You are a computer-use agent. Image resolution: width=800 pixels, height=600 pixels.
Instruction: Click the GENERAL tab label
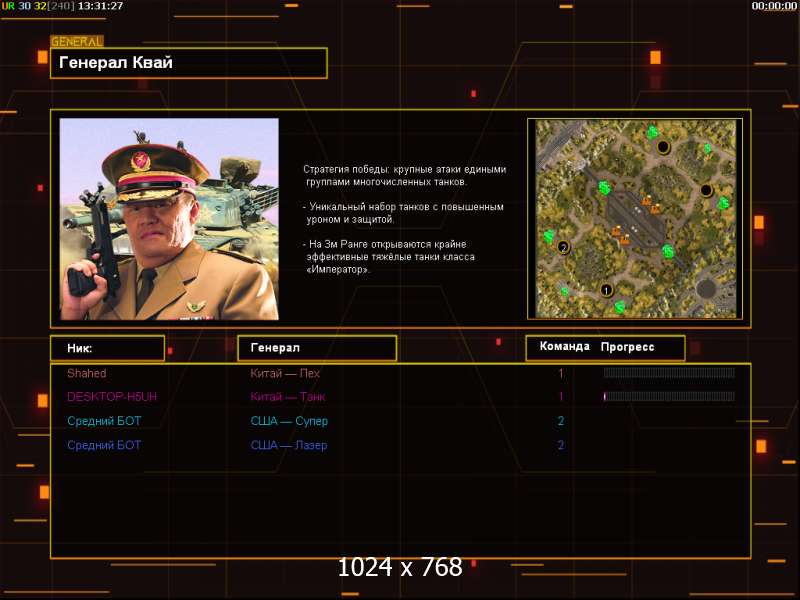pos(77,42)
